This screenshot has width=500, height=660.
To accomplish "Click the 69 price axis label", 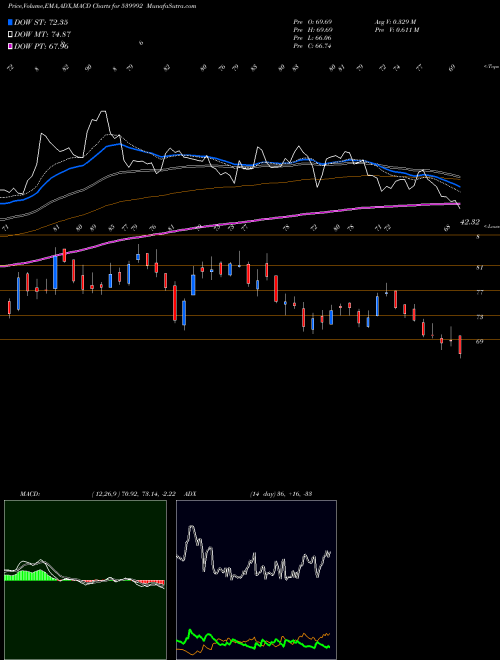I will tap(479, 341).
